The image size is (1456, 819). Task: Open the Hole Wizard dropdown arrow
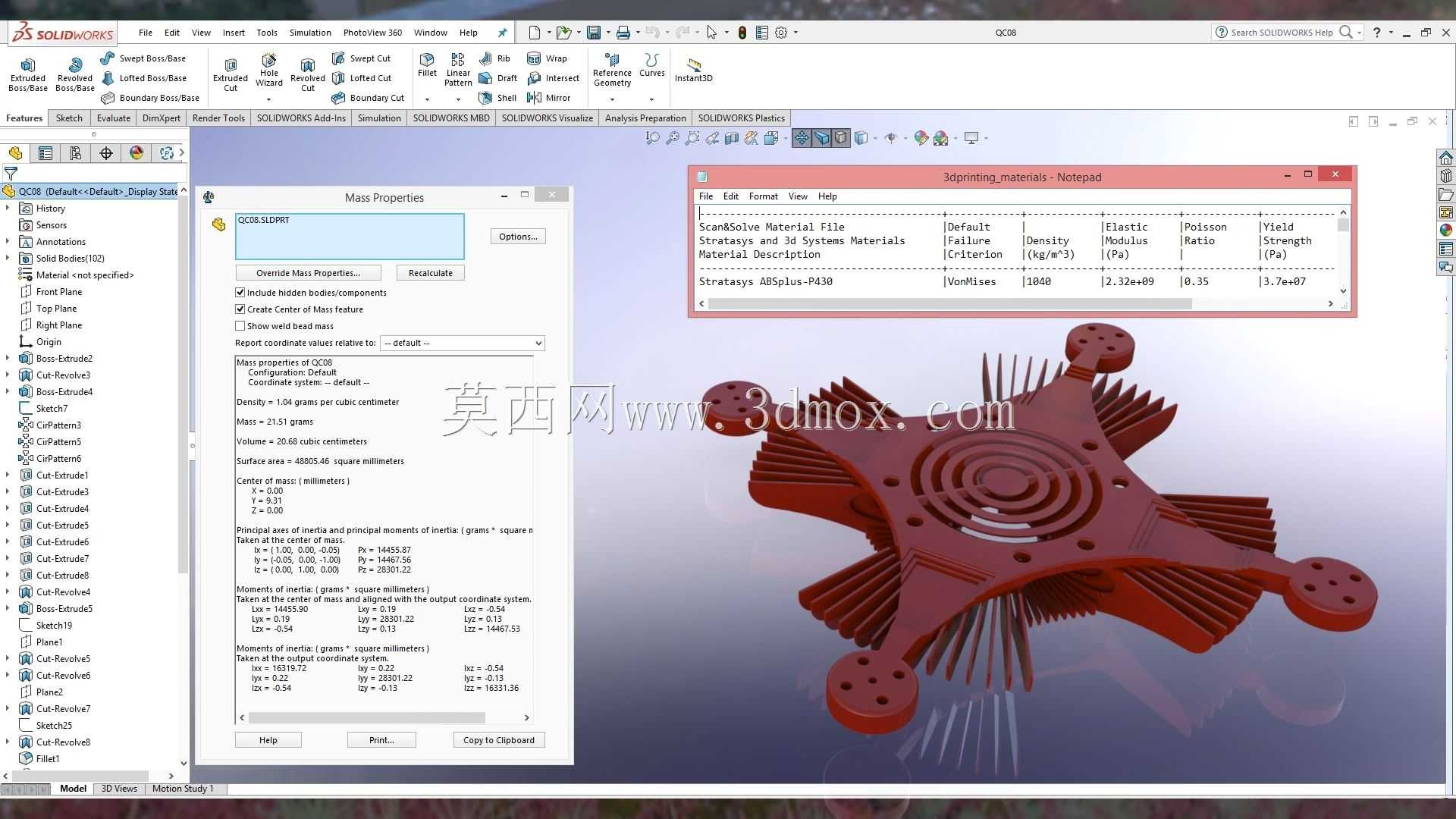click(268, 99)
